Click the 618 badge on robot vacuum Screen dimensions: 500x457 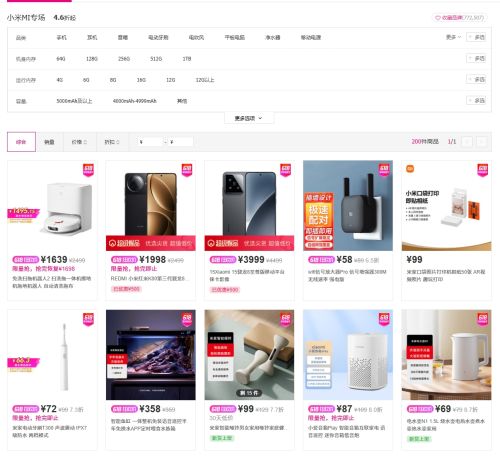(88, 170)
